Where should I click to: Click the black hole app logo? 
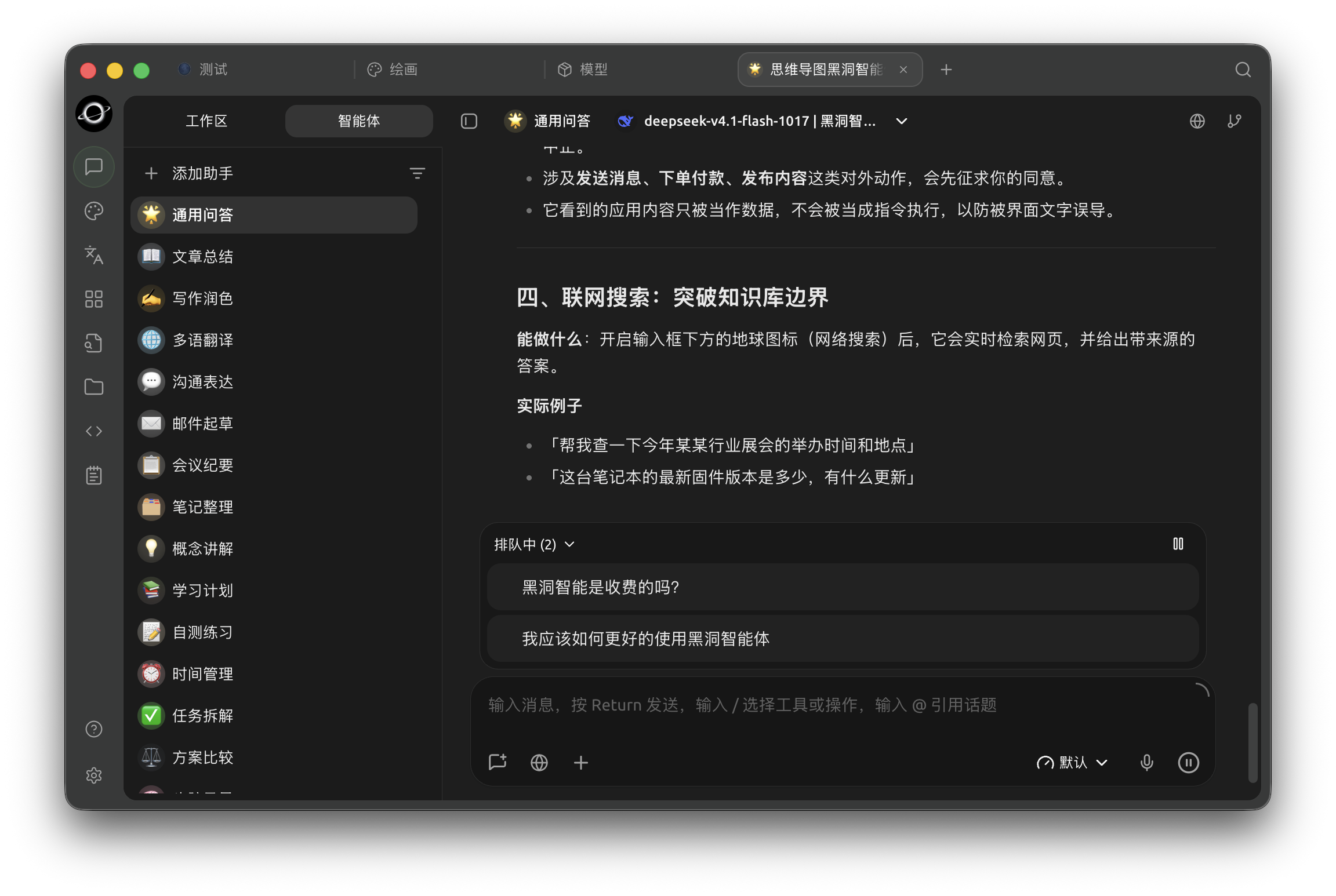point(94,114)
